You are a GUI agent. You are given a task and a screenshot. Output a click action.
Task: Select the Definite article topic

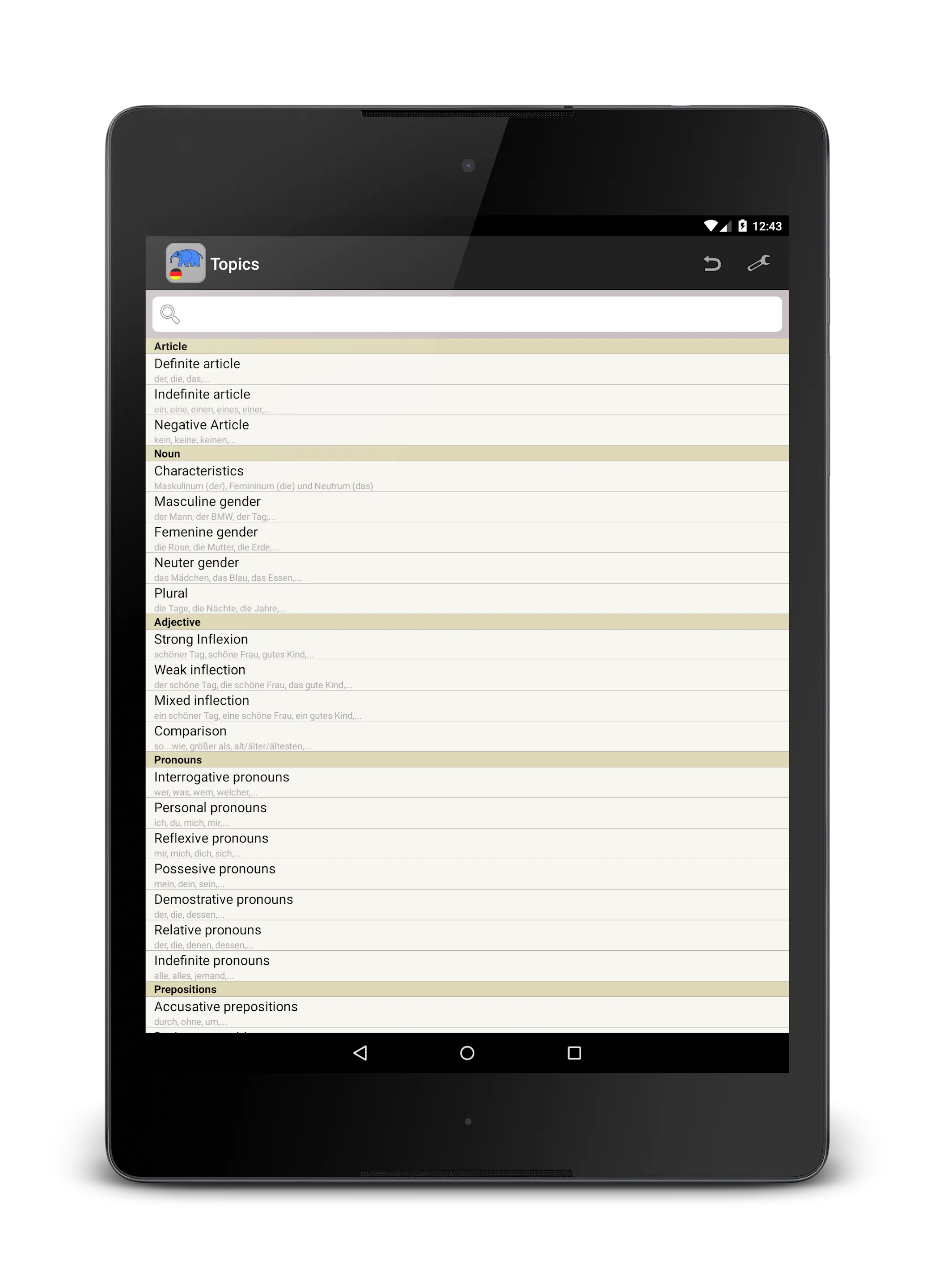(467, 370)
